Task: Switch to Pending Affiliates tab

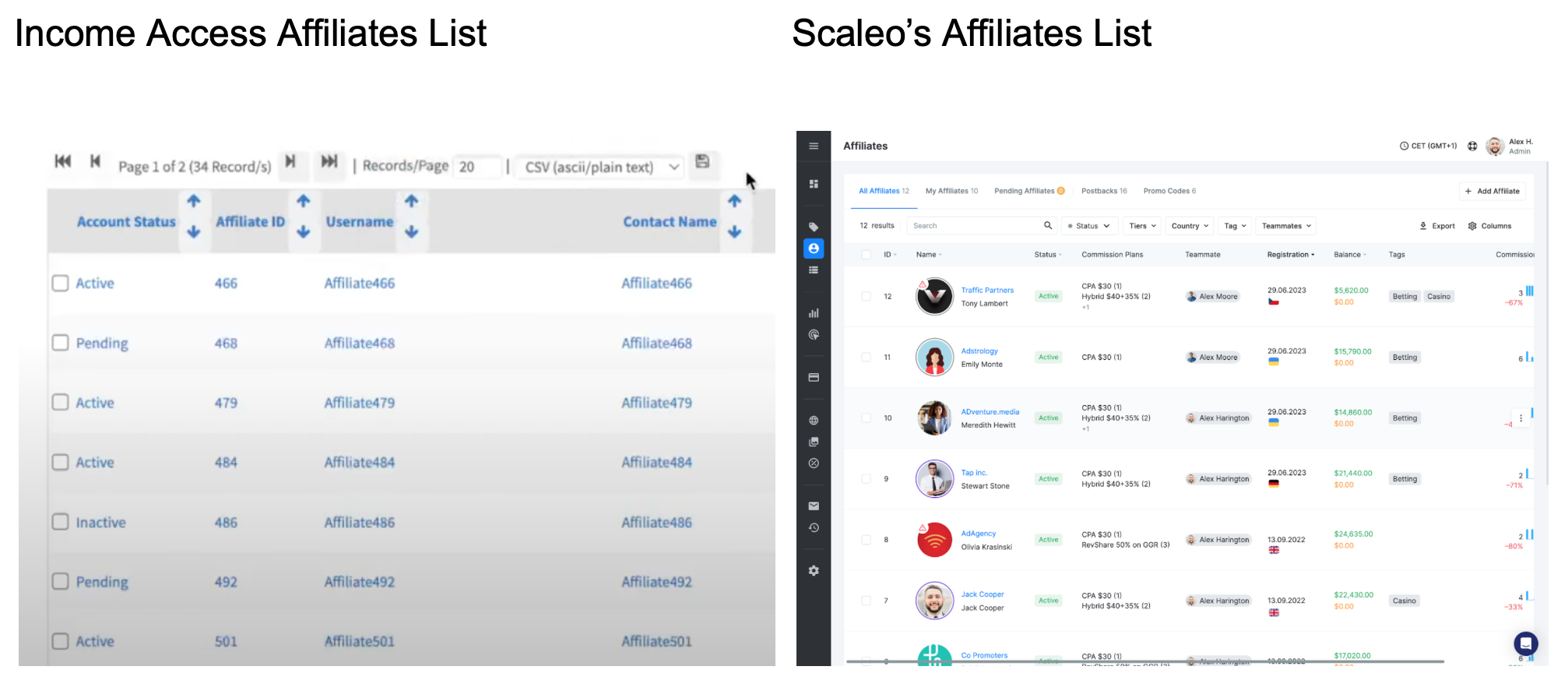Action: [1029, 191]
